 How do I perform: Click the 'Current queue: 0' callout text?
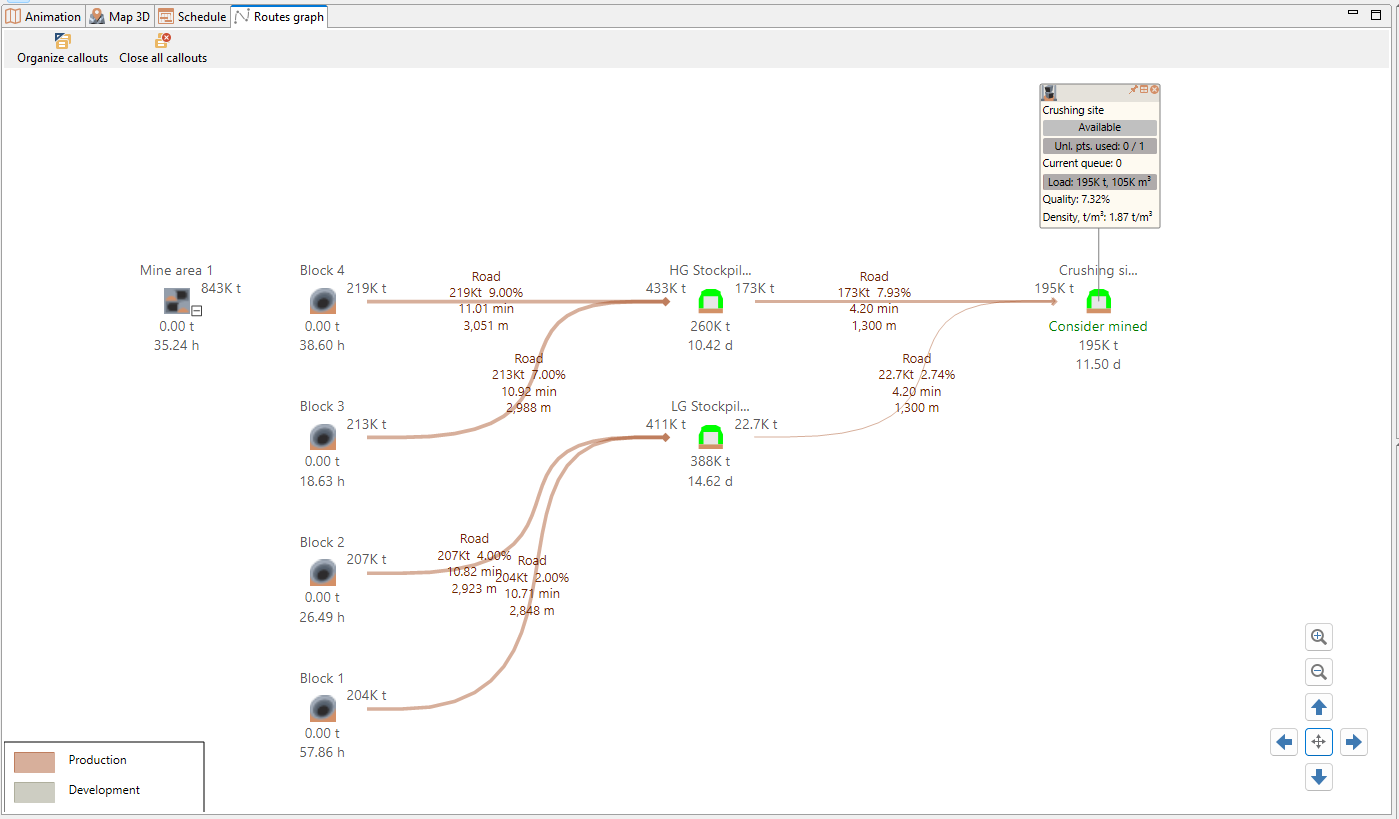pyautogui.click(x=1082, y=164)
